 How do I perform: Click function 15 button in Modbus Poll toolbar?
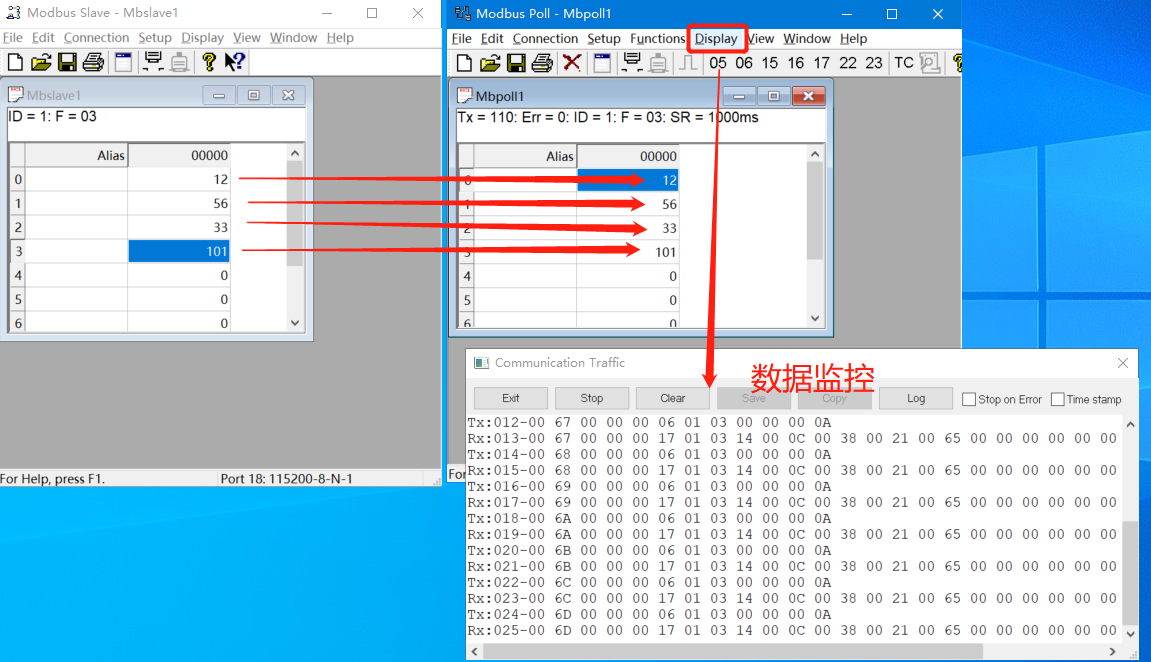tap(769, 63)
